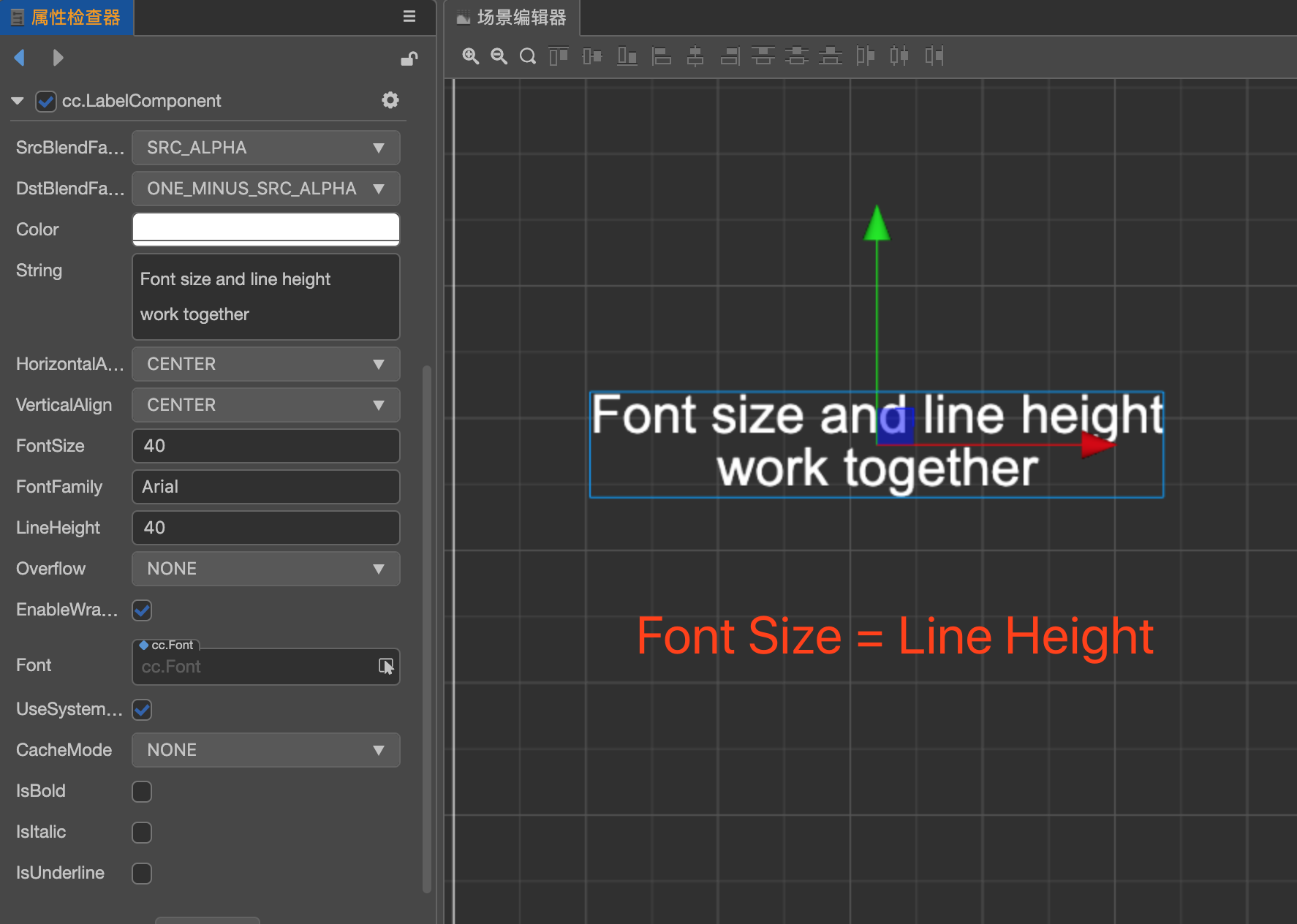Click the align top edges icon

[559, 56]
